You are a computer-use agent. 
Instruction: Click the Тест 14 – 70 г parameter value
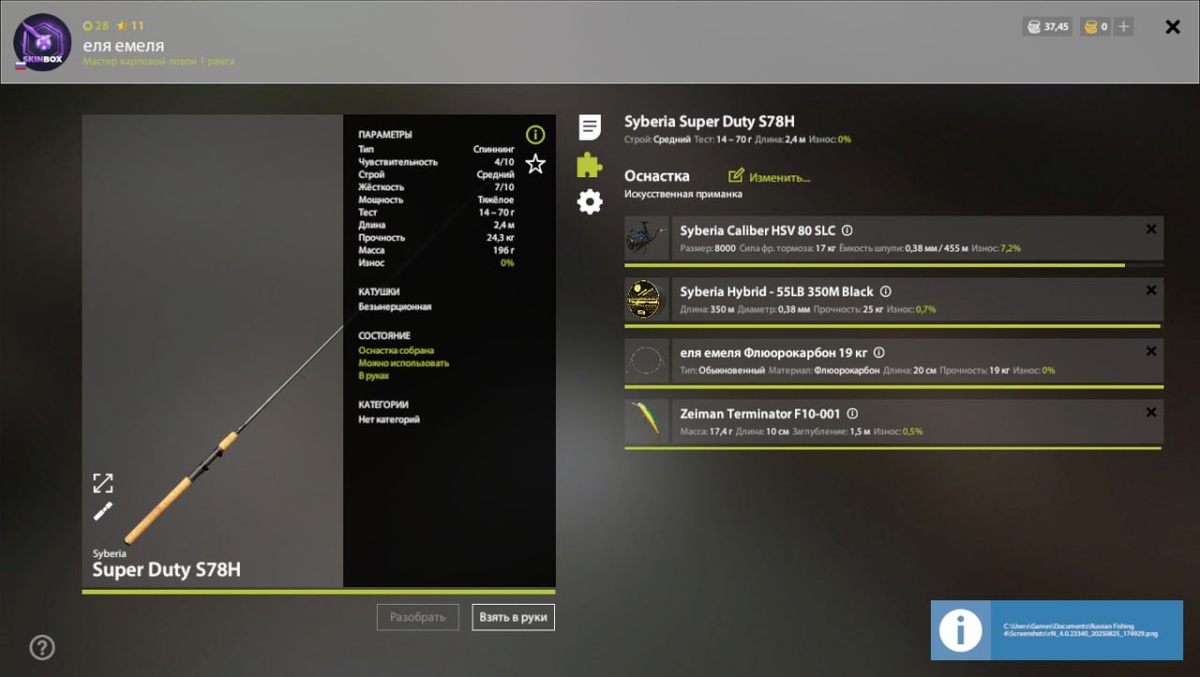point(496,212)
